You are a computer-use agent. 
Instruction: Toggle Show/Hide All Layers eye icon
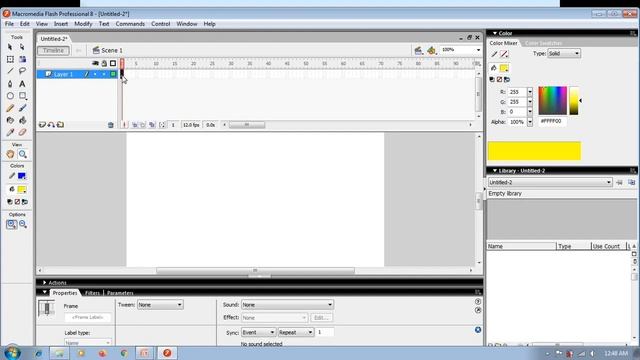click(x=95, y=63)
